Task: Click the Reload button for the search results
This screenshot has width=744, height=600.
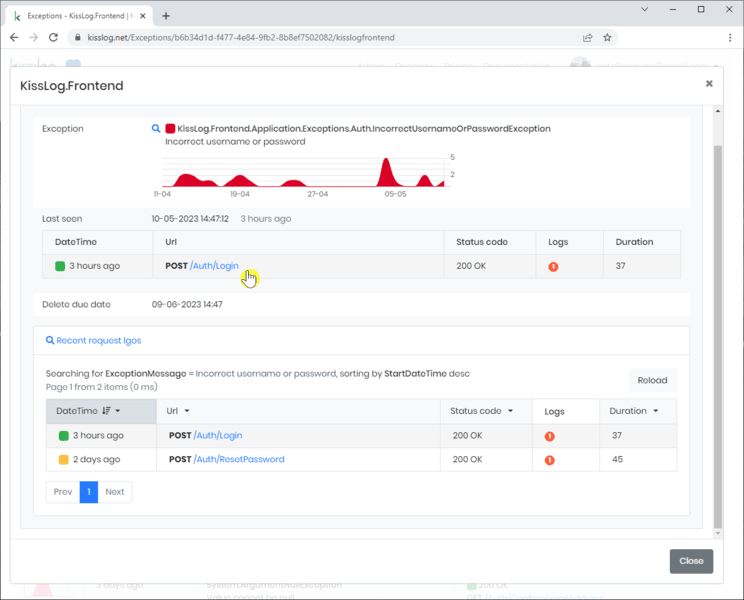Action: click(652, 380)
